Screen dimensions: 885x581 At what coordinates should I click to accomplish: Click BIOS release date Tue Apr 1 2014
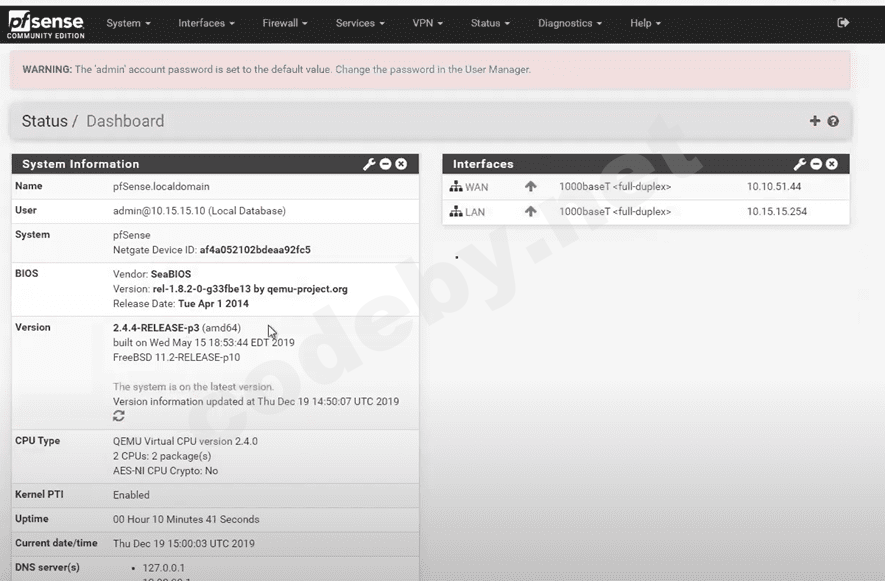click(x=213, y=303)
